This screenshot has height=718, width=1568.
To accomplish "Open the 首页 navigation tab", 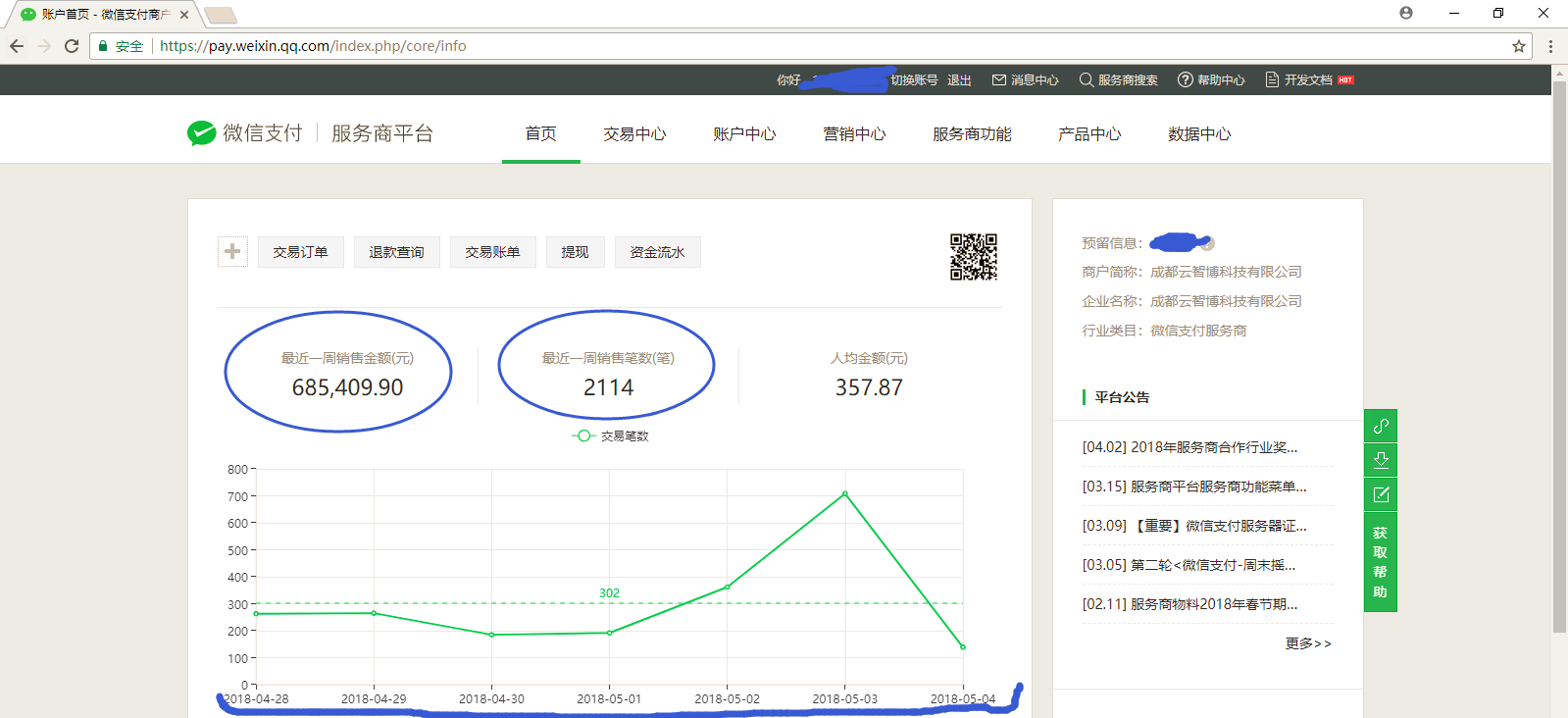I will coord(541,134).
